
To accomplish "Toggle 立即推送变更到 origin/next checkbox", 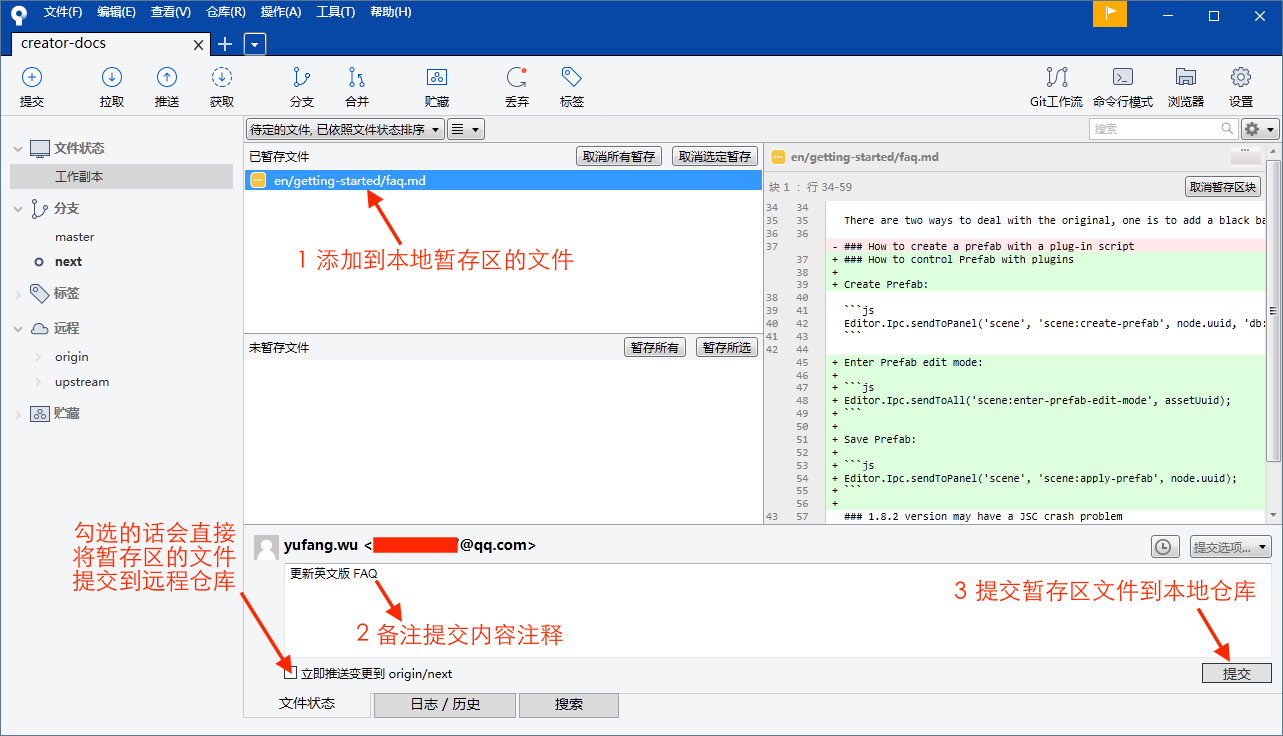I will point(290,673).
